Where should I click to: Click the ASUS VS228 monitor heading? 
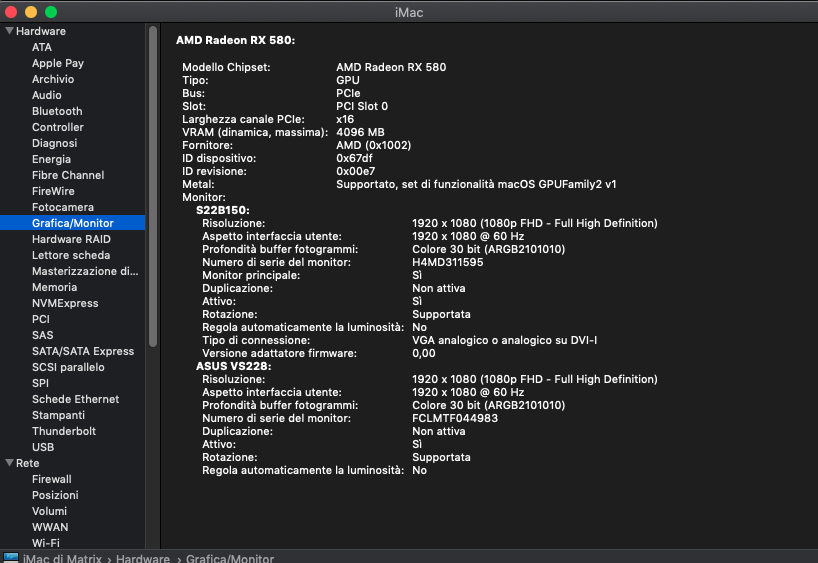click(234, 366)
